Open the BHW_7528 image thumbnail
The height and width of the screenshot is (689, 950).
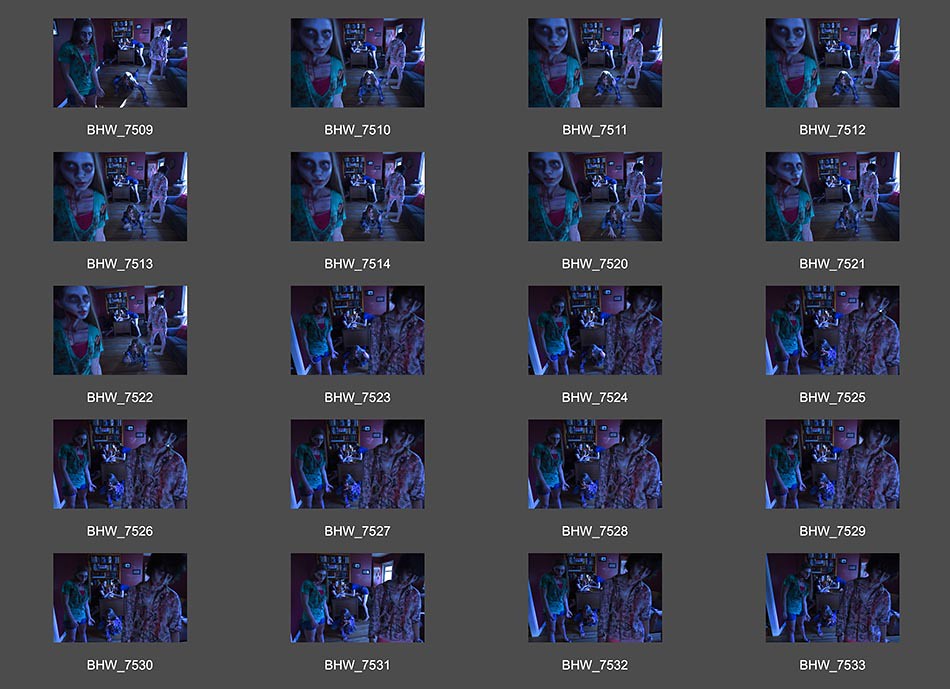click(595, 464)
